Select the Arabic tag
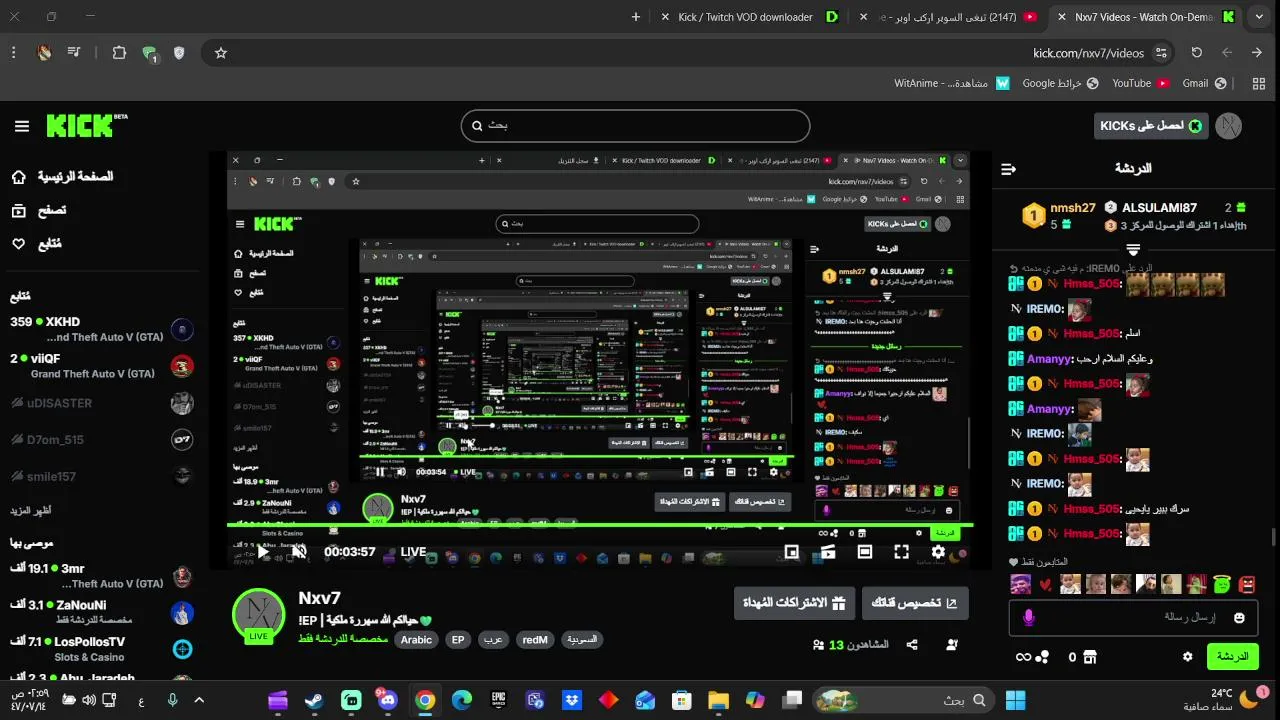The width and height of the screenshot is (1280, 720). 416,640
